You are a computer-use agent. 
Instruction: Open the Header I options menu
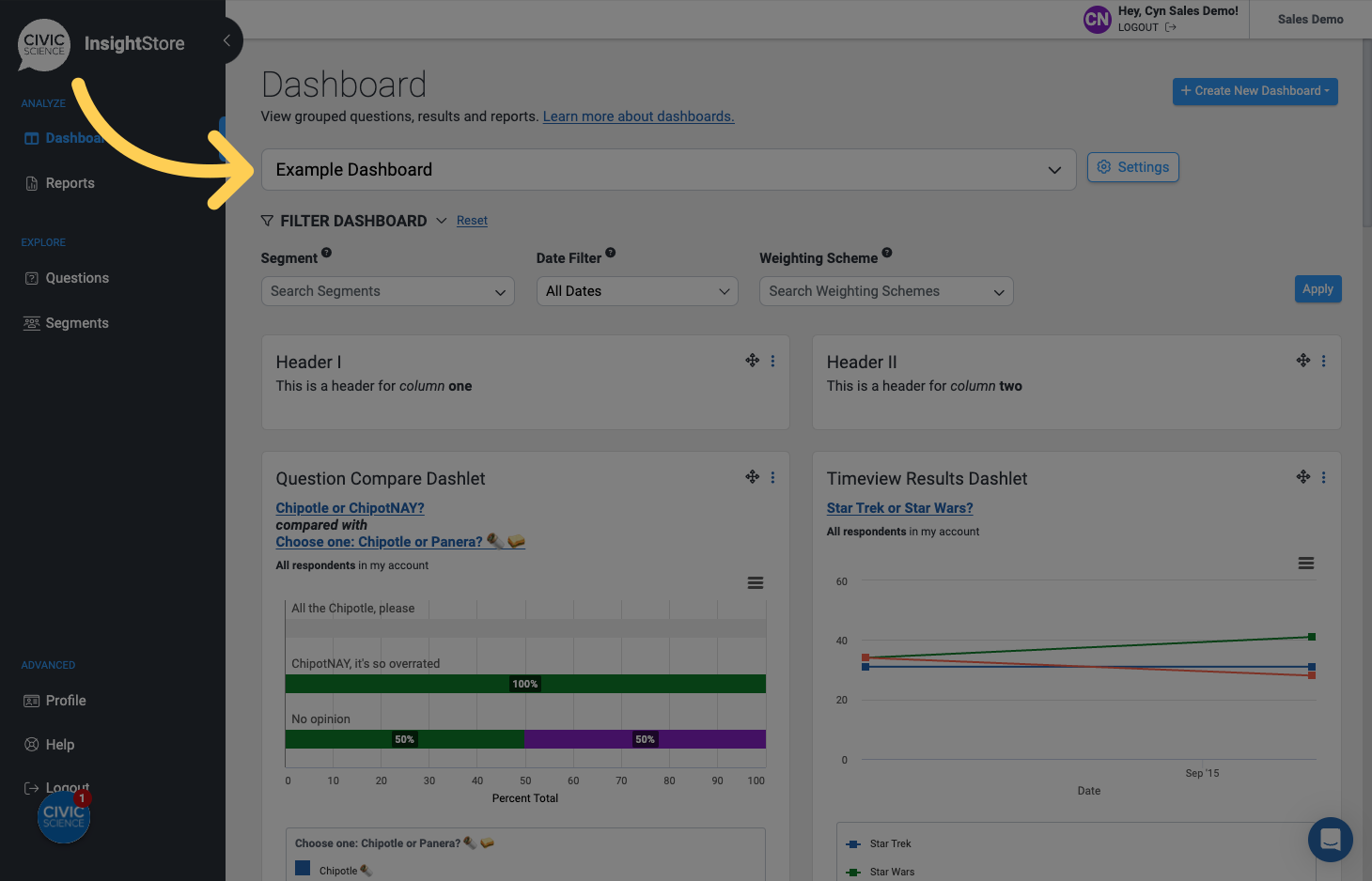[773, 361]
